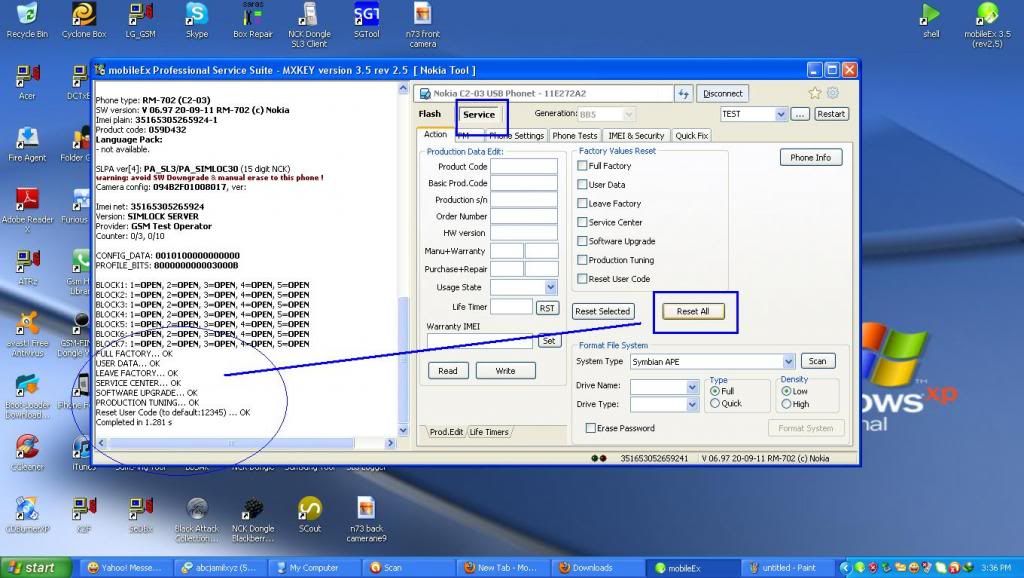Switch to untitled - Paint taskbar item

click(x=788, y=568)
